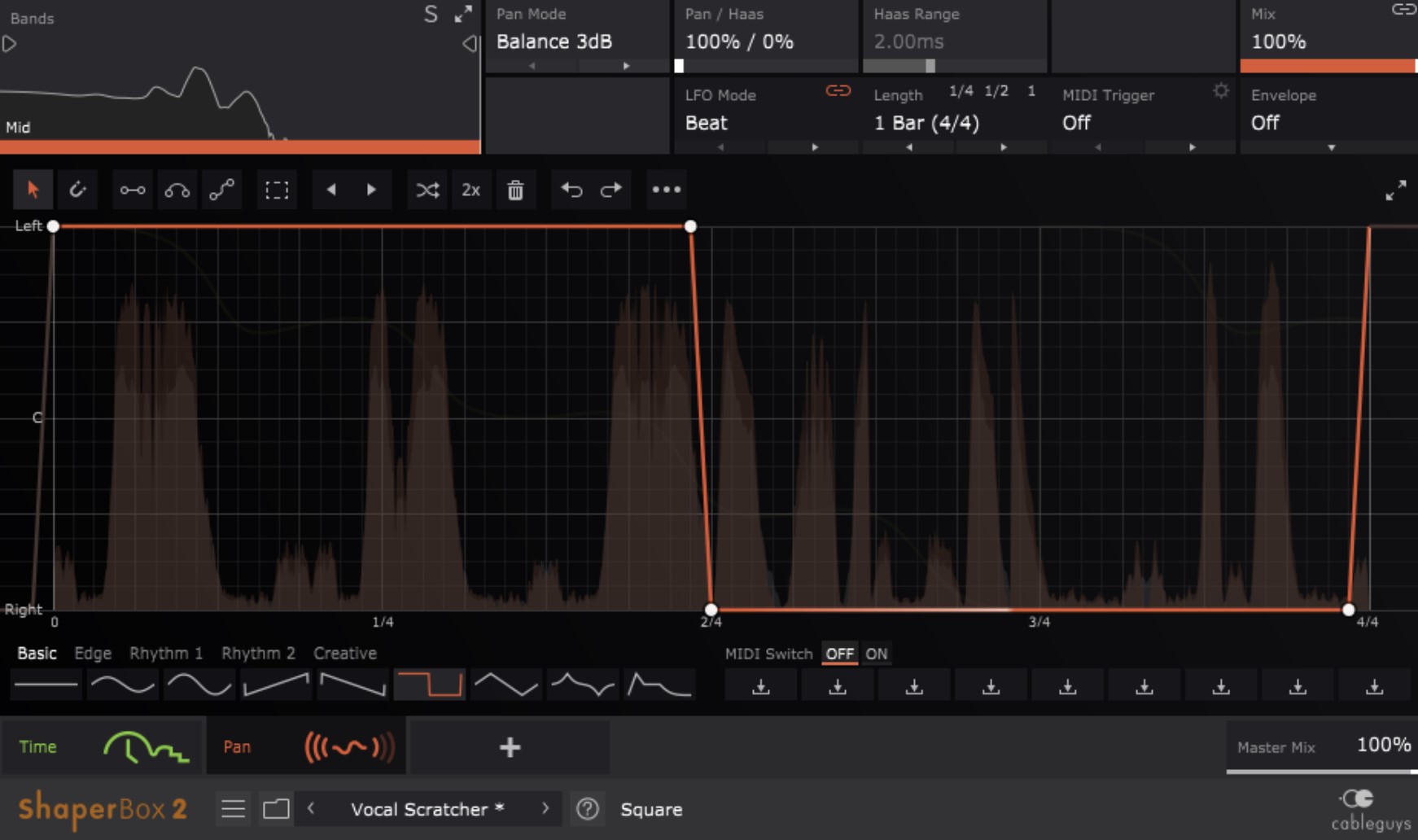This screenshot has width=1418, height=840.
Task: Open the Vocal Scratcher preset name
Action: 427,809
